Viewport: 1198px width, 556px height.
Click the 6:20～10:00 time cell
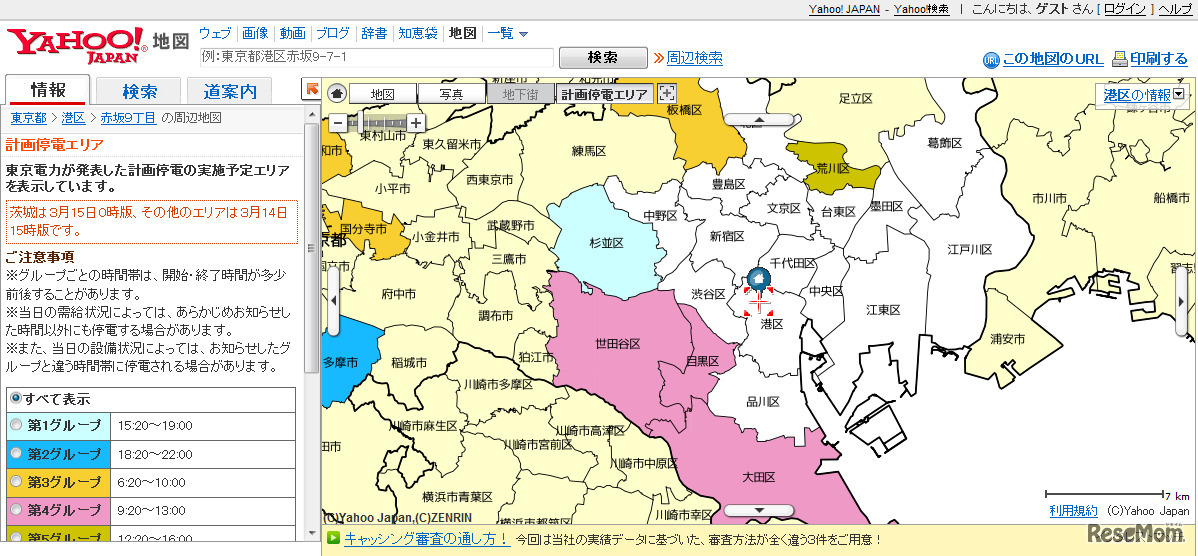pyautogui.click(x=202, y=483)
